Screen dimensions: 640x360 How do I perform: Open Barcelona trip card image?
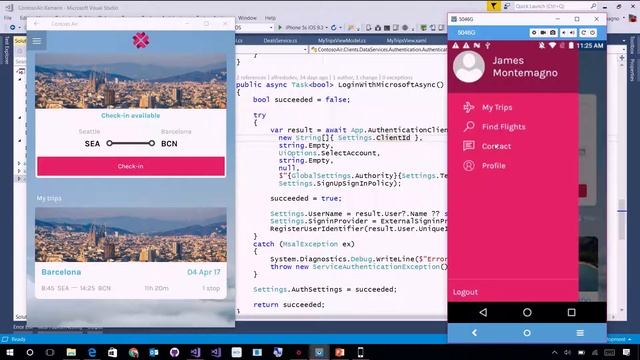131,235
